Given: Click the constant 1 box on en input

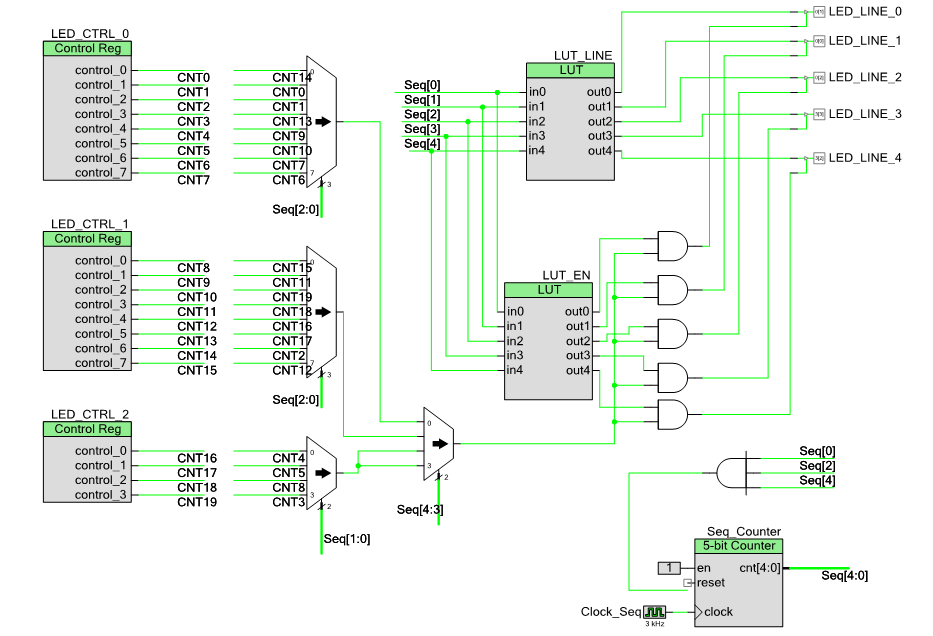Looking at the screenshot, I should tap(669, 568).
